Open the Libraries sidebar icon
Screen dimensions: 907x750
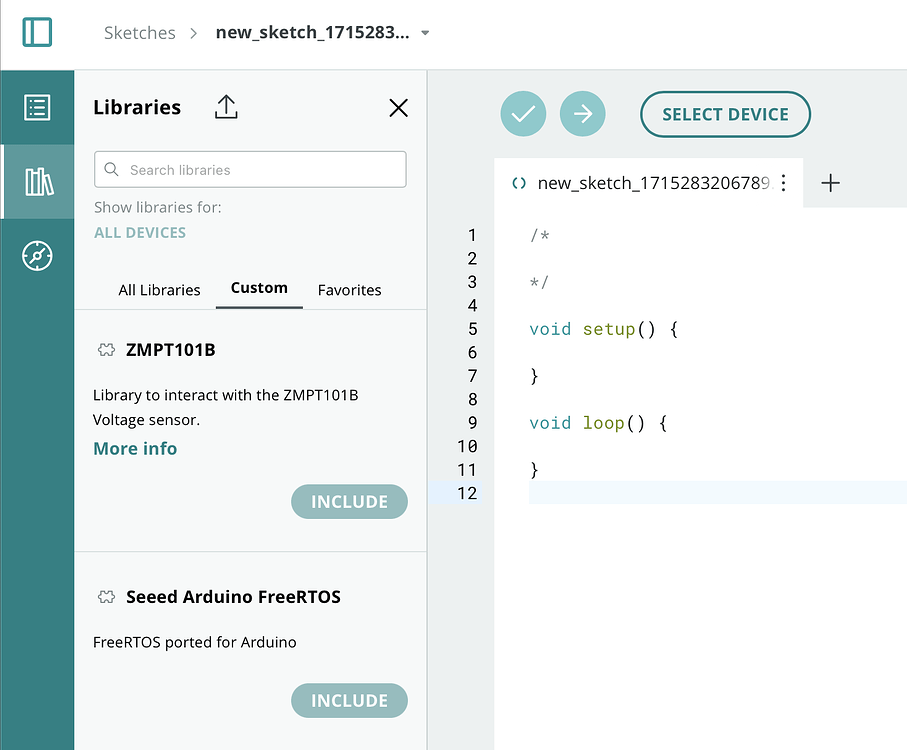(x=39, y=181)
